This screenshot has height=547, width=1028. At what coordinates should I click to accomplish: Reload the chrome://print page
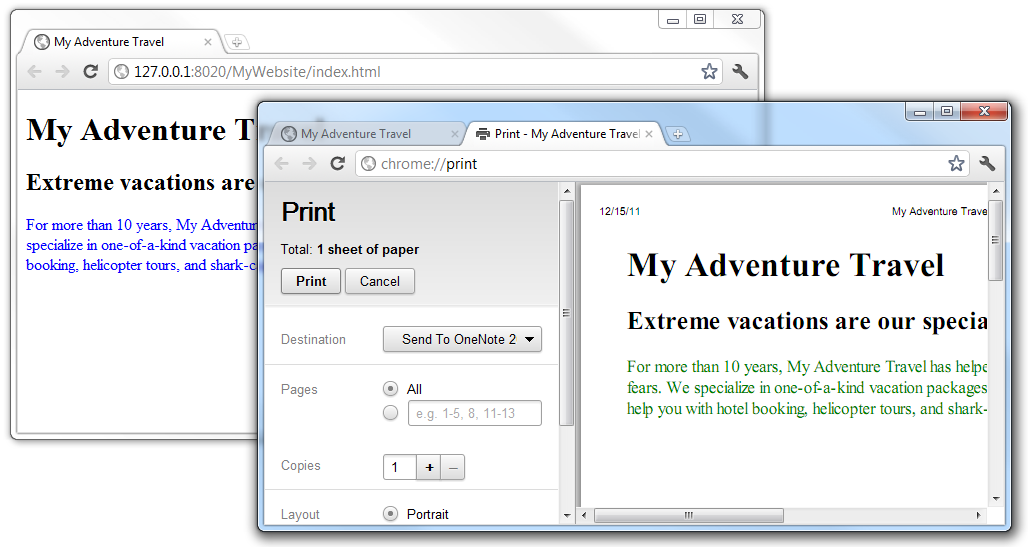coord(338,163)
